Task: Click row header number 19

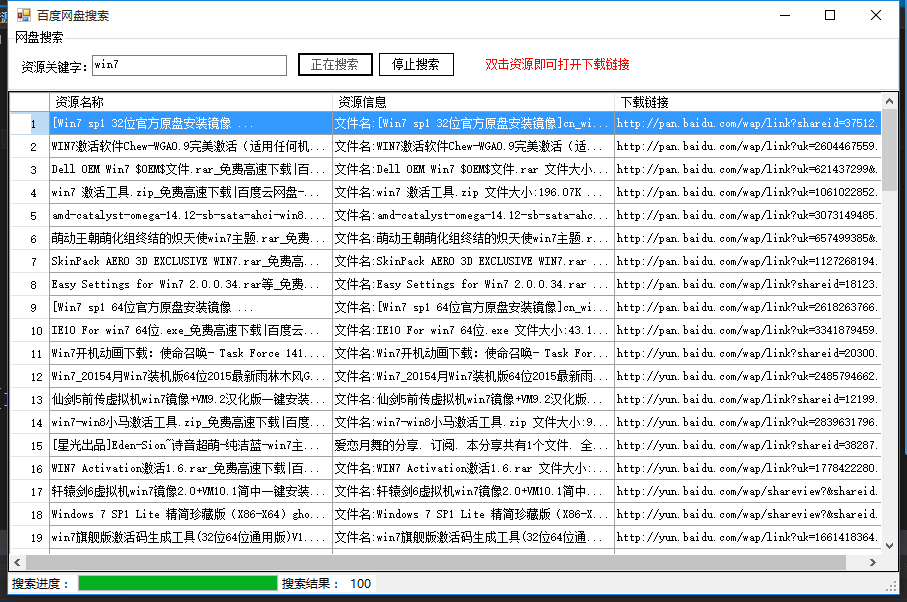Action: (x=30, y=537)
